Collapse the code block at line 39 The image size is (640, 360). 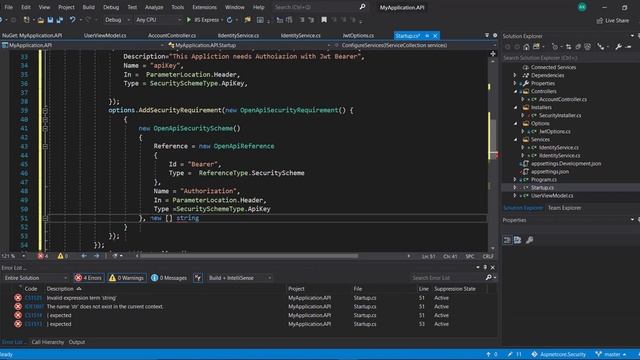pos(45,110)
